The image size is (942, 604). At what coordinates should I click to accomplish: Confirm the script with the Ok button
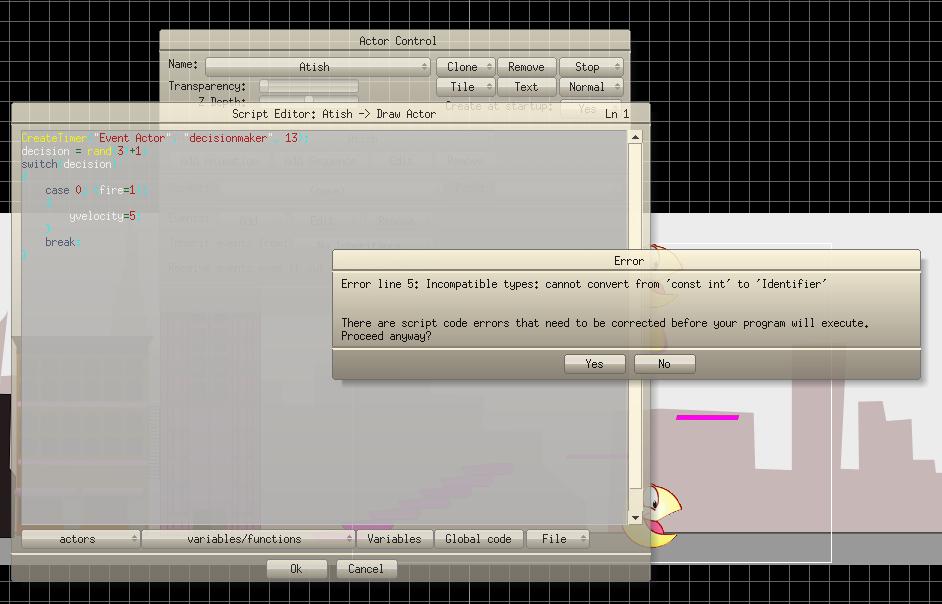point(296,569)
